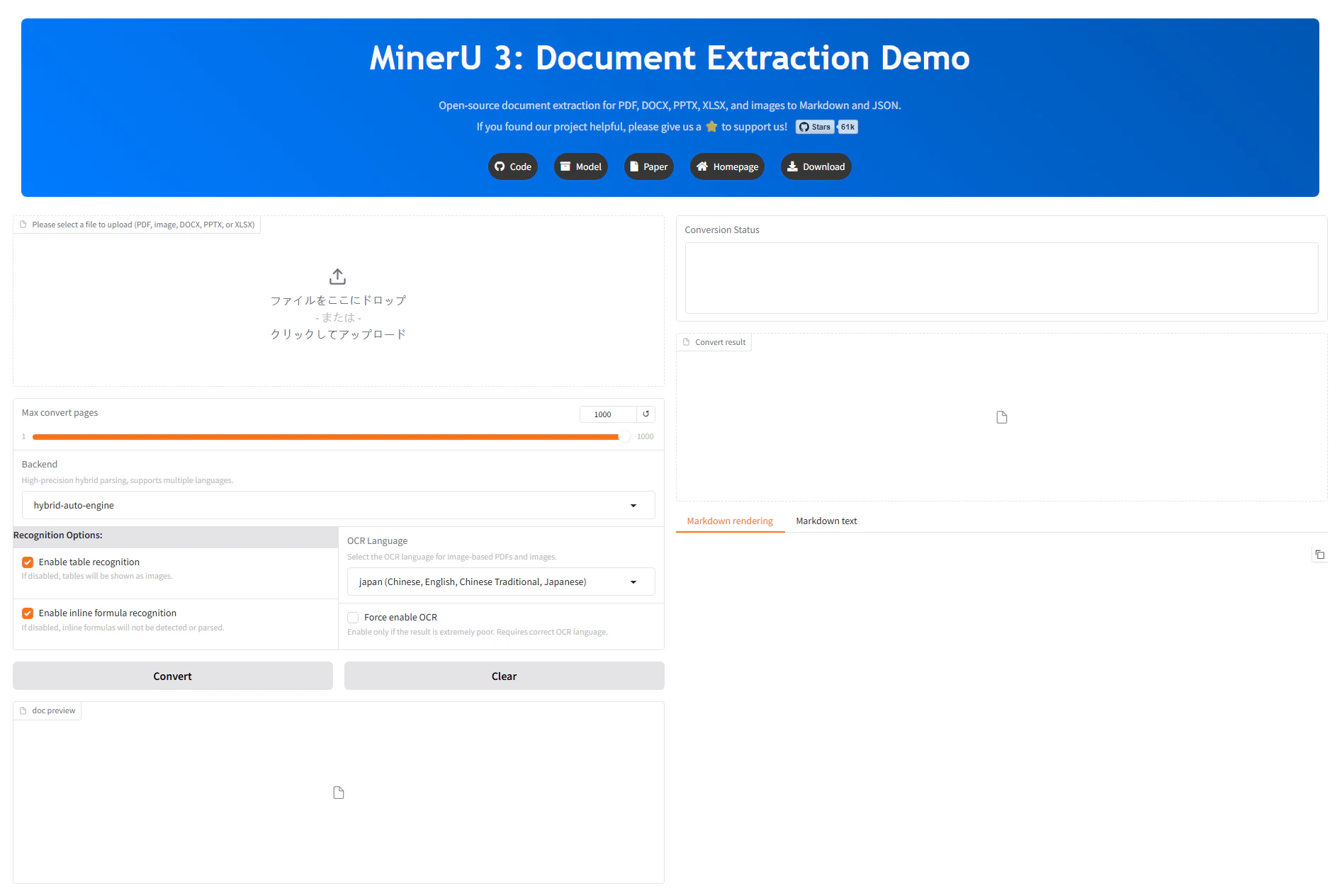Check the Force enable OCR checkbox
1342x896 pixels.
point(353,618)
